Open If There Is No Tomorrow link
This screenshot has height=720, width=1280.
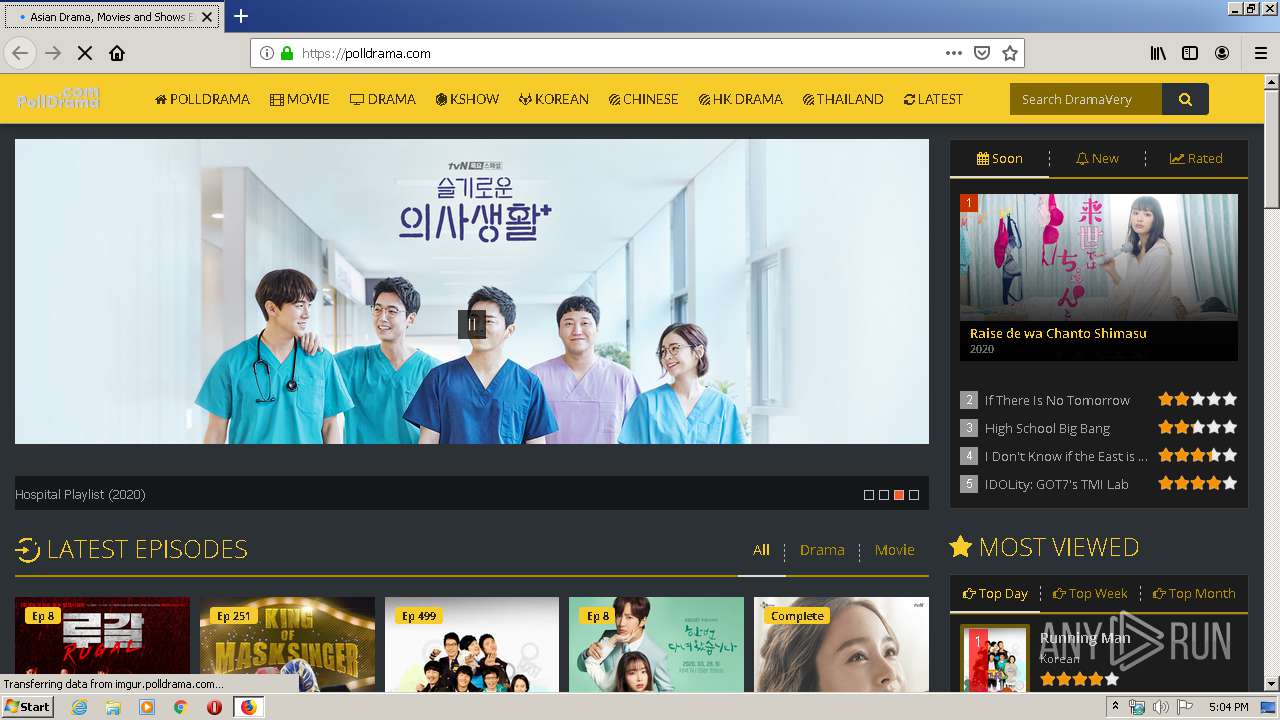click(x=1057, y=400)
